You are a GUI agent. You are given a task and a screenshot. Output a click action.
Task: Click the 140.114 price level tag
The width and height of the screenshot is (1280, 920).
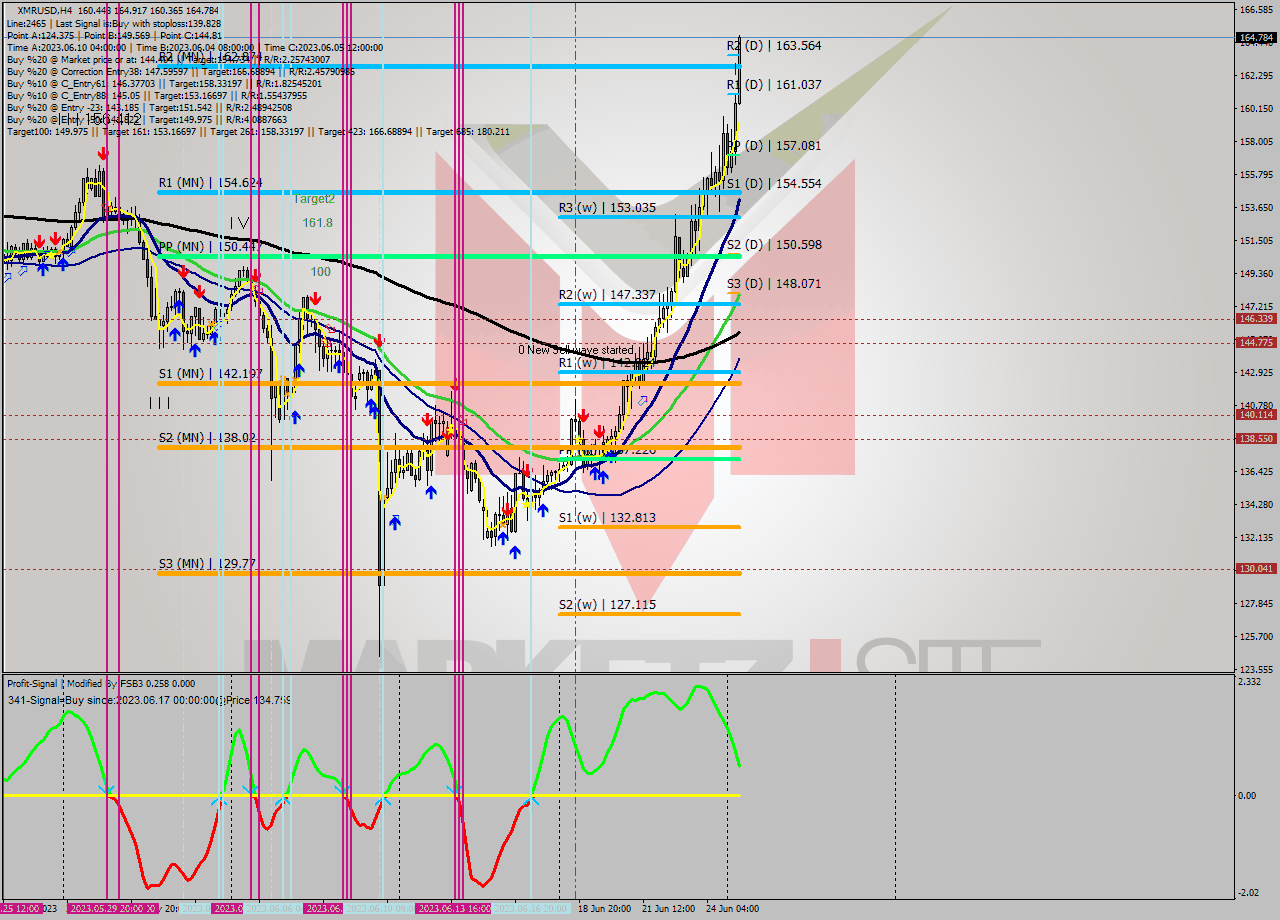(x=1256, y=414)
